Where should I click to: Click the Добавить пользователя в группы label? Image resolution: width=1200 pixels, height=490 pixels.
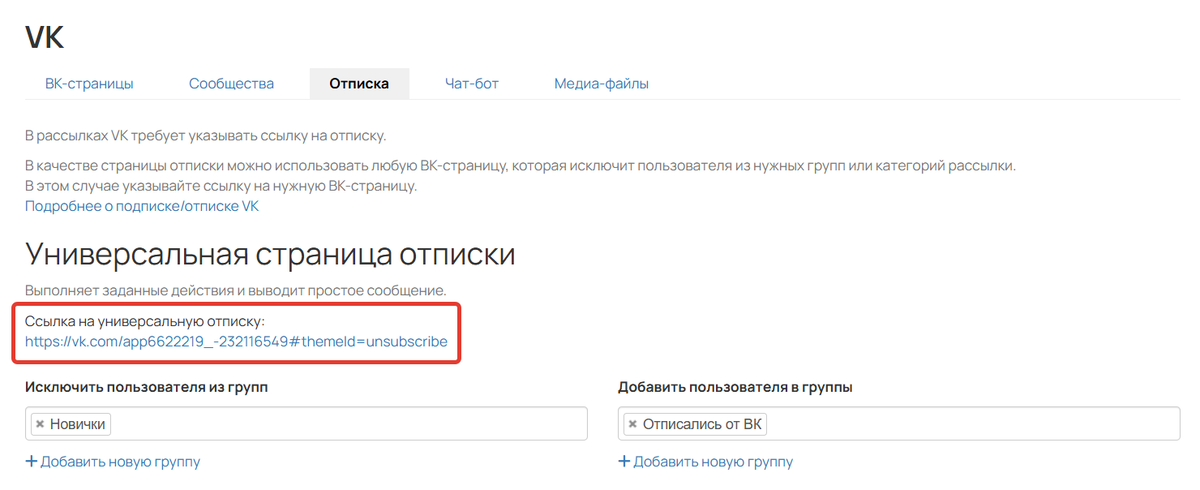(x=735, y=387)
